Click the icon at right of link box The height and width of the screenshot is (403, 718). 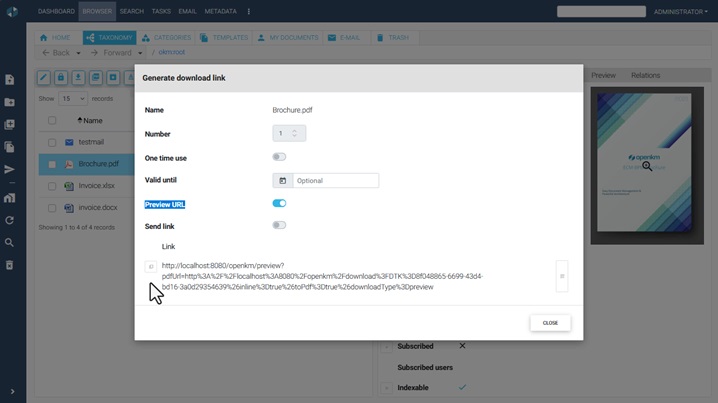click(x=562, y=276)
